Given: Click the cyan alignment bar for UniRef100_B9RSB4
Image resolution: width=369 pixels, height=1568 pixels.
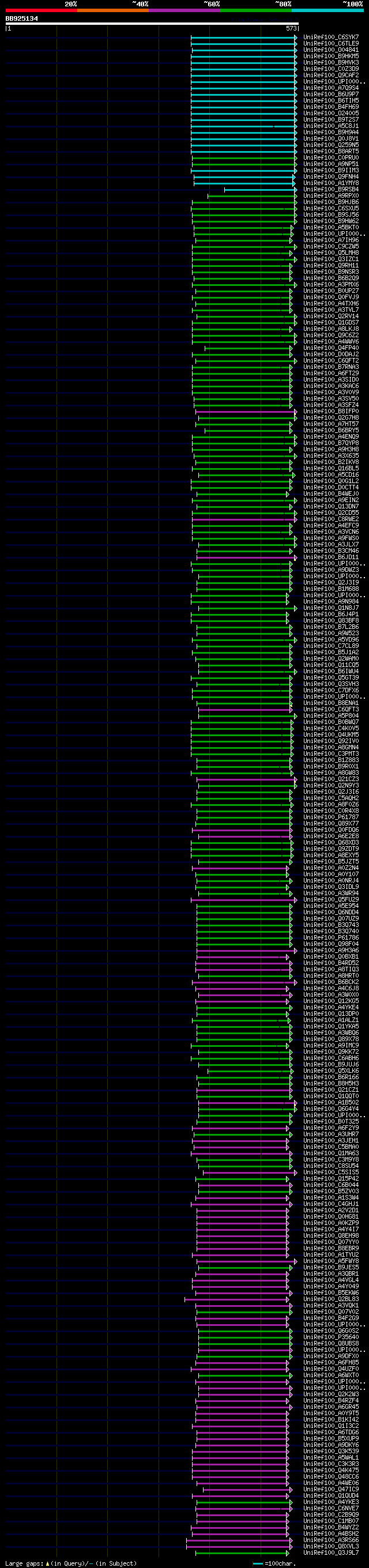Looking at the screenshot, I should (261, 189).
